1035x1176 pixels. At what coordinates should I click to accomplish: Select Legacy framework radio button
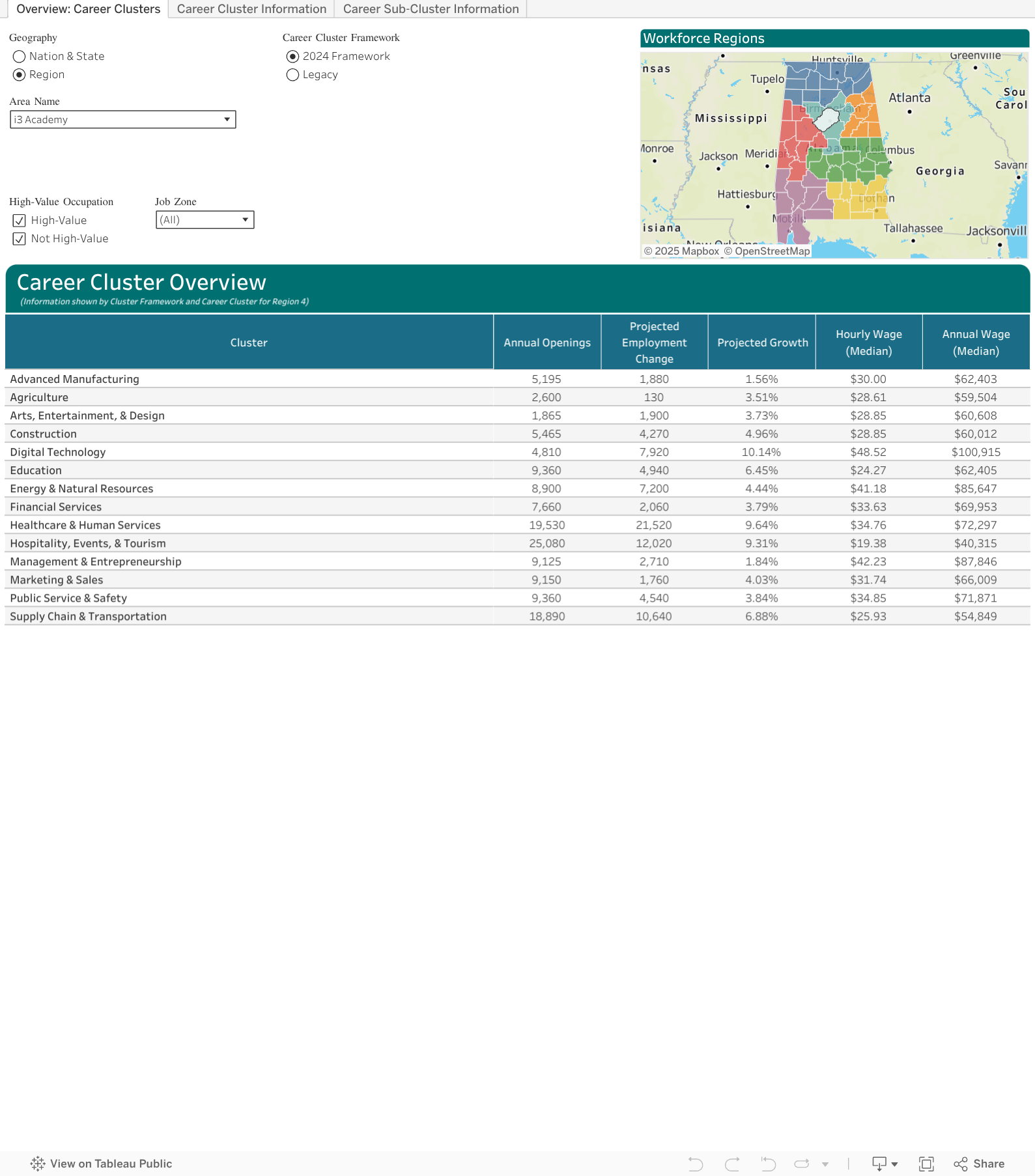[x=293, y=75]
